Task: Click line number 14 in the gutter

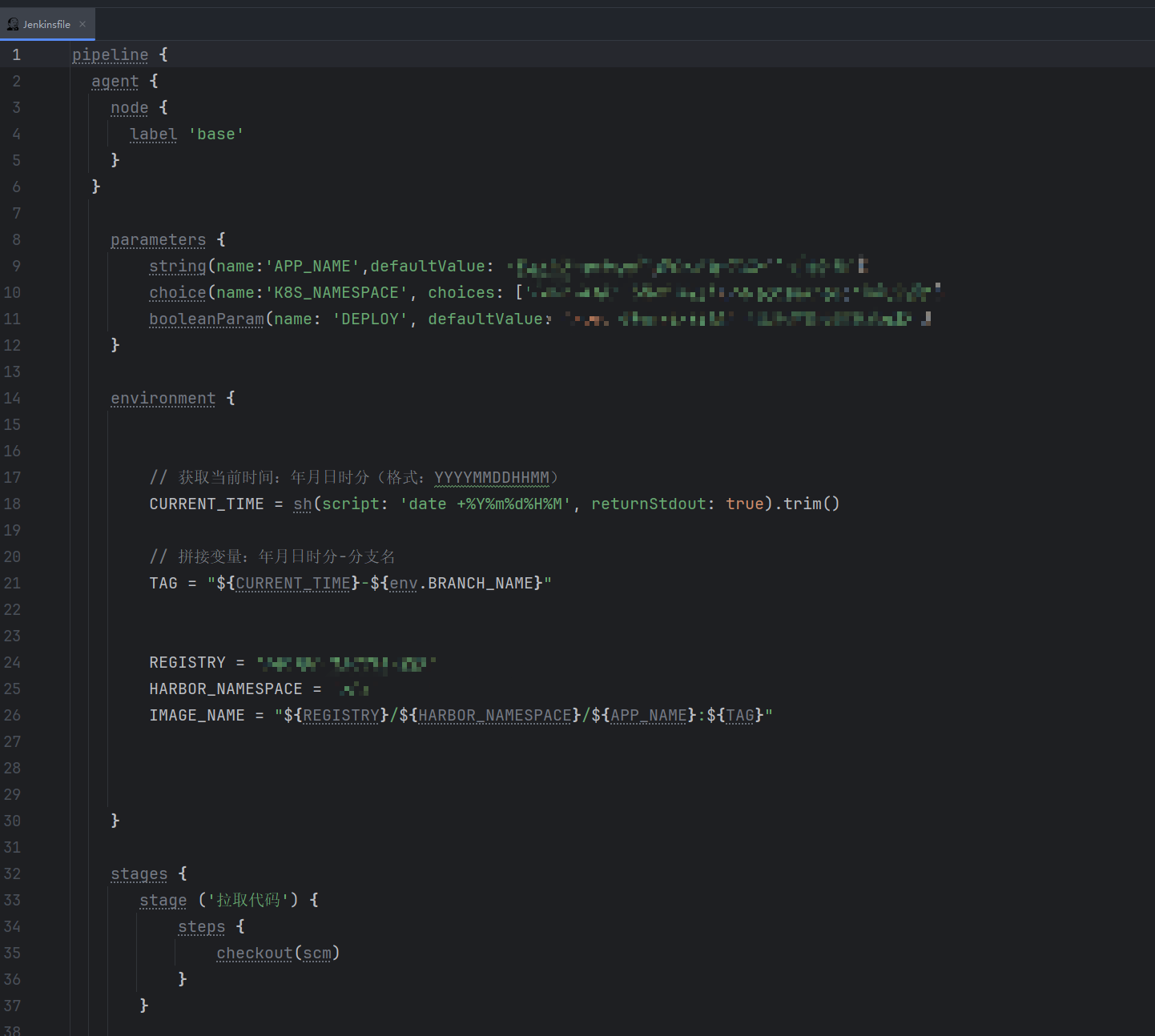Action: [12, 398]
